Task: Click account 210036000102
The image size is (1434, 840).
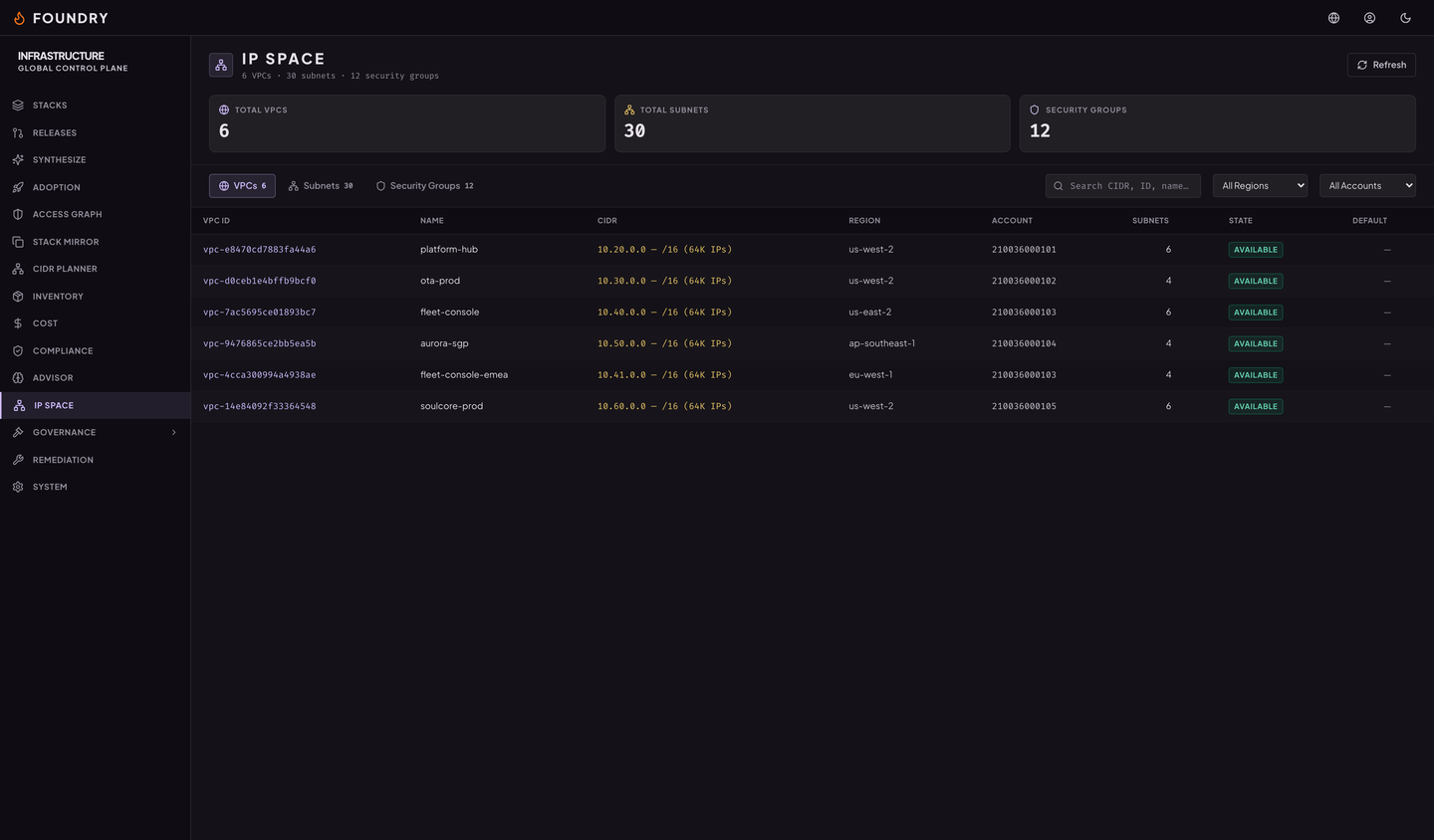Action: 1024,281
